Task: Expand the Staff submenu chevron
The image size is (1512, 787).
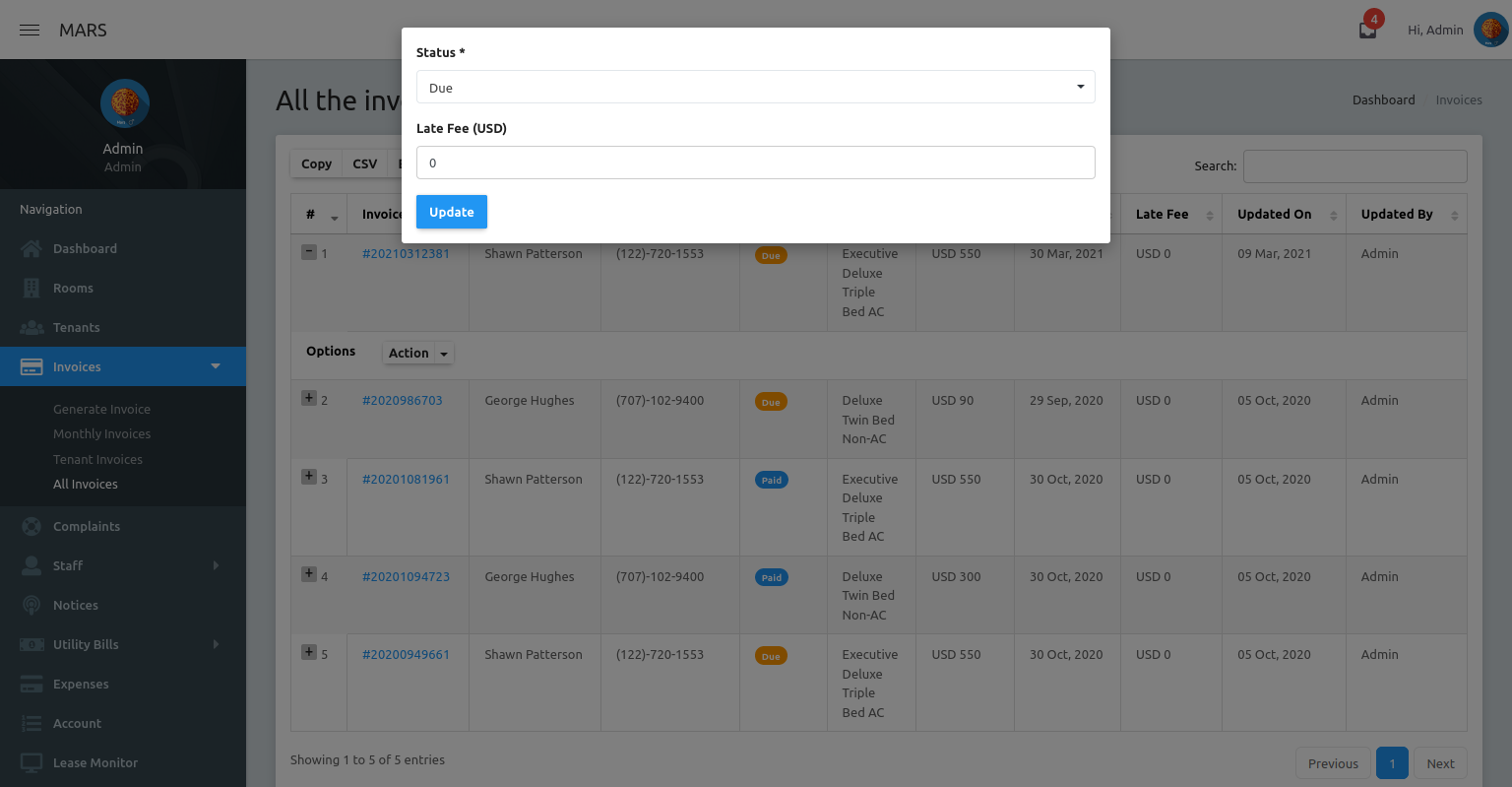Action: pyautogui.click(x=216, y=565)
